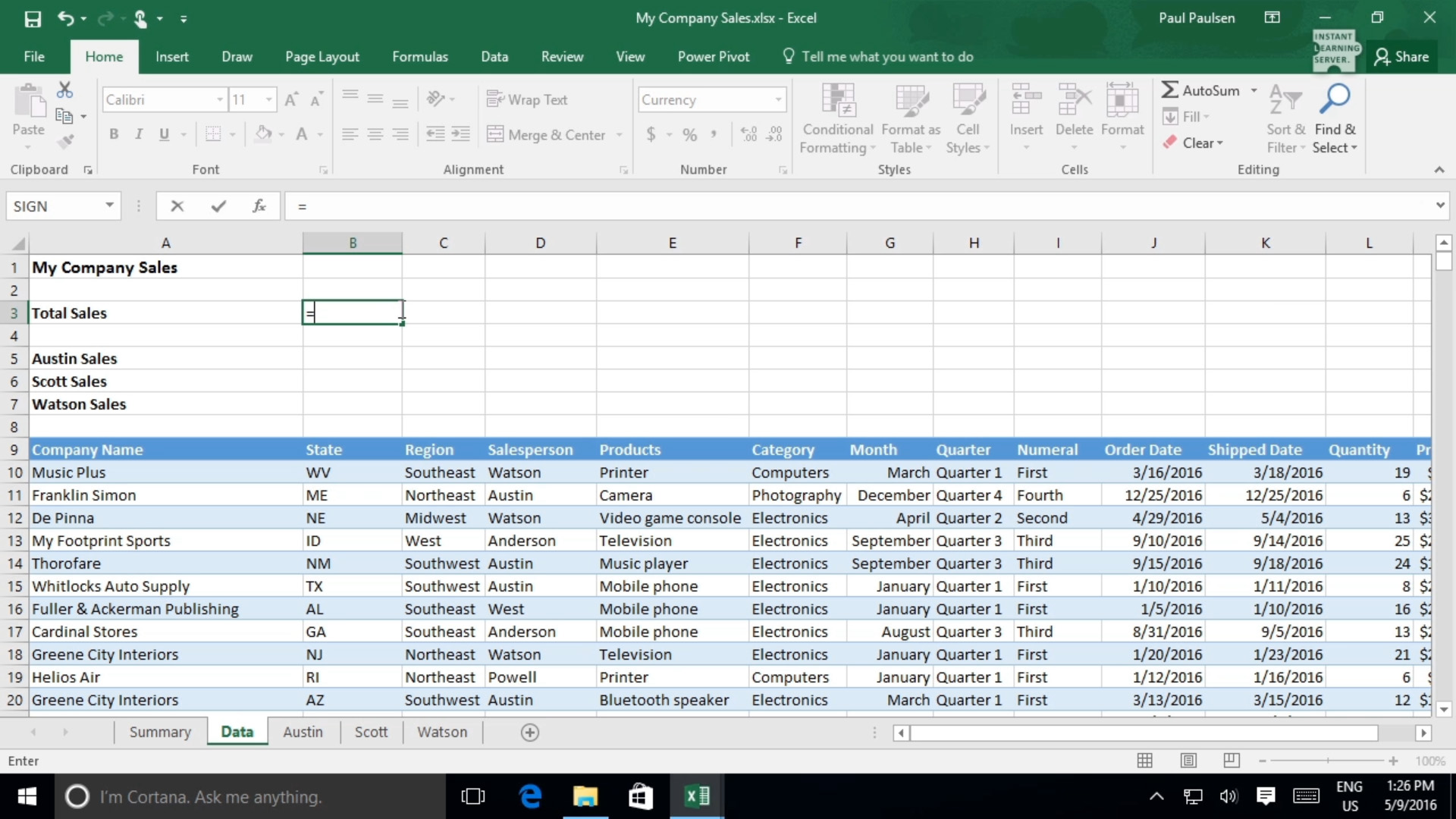Click column B header
1456x819 pixels.
[x=353, y=243]
